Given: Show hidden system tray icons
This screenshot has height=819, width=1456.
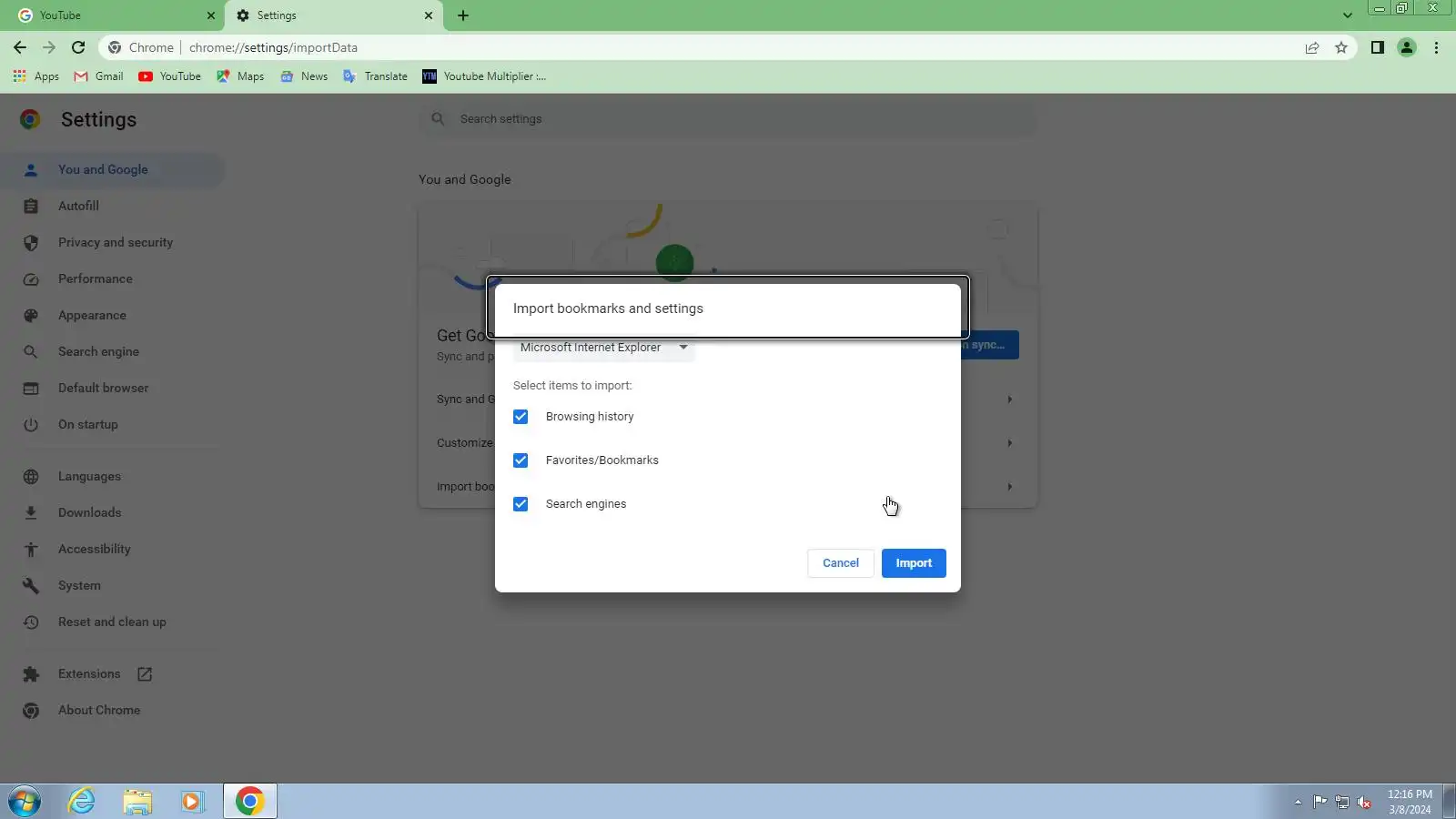Looking at the screenshot, I should (x=1298, y=802).
